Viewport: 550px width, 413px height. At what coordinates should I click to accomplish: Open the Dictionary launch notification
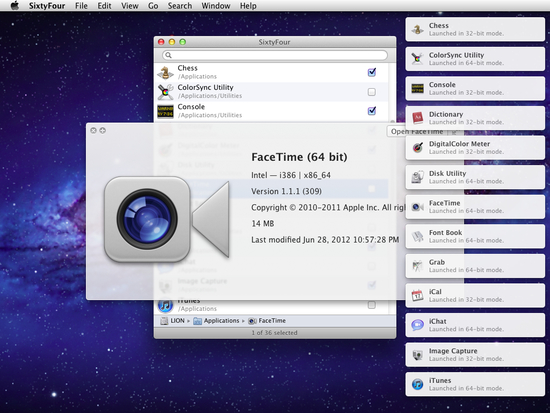click(x=475, y=118)
